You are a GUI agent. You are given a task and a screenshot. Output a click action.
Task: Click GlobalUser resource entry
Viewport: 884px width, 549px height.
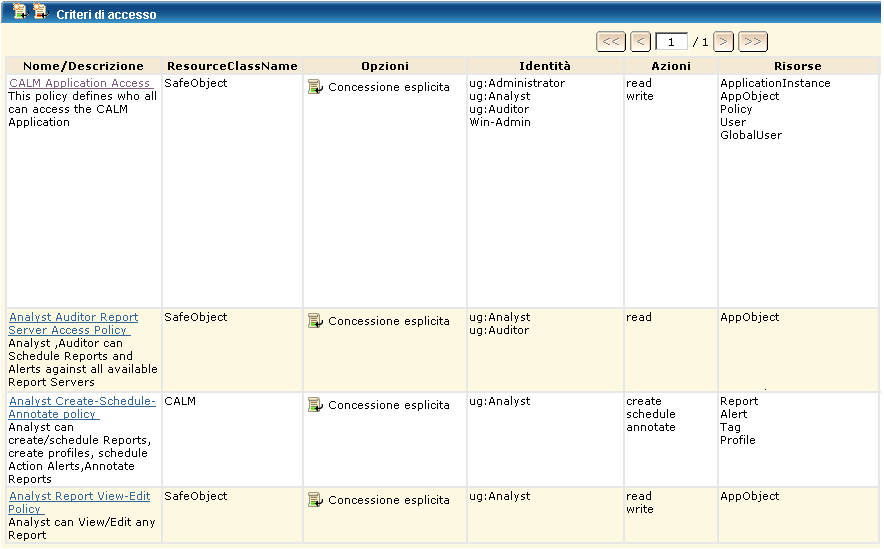[751, 135]
